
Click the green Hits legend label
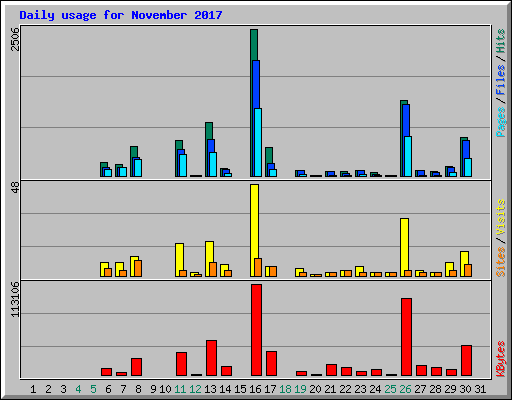(501, 41)
